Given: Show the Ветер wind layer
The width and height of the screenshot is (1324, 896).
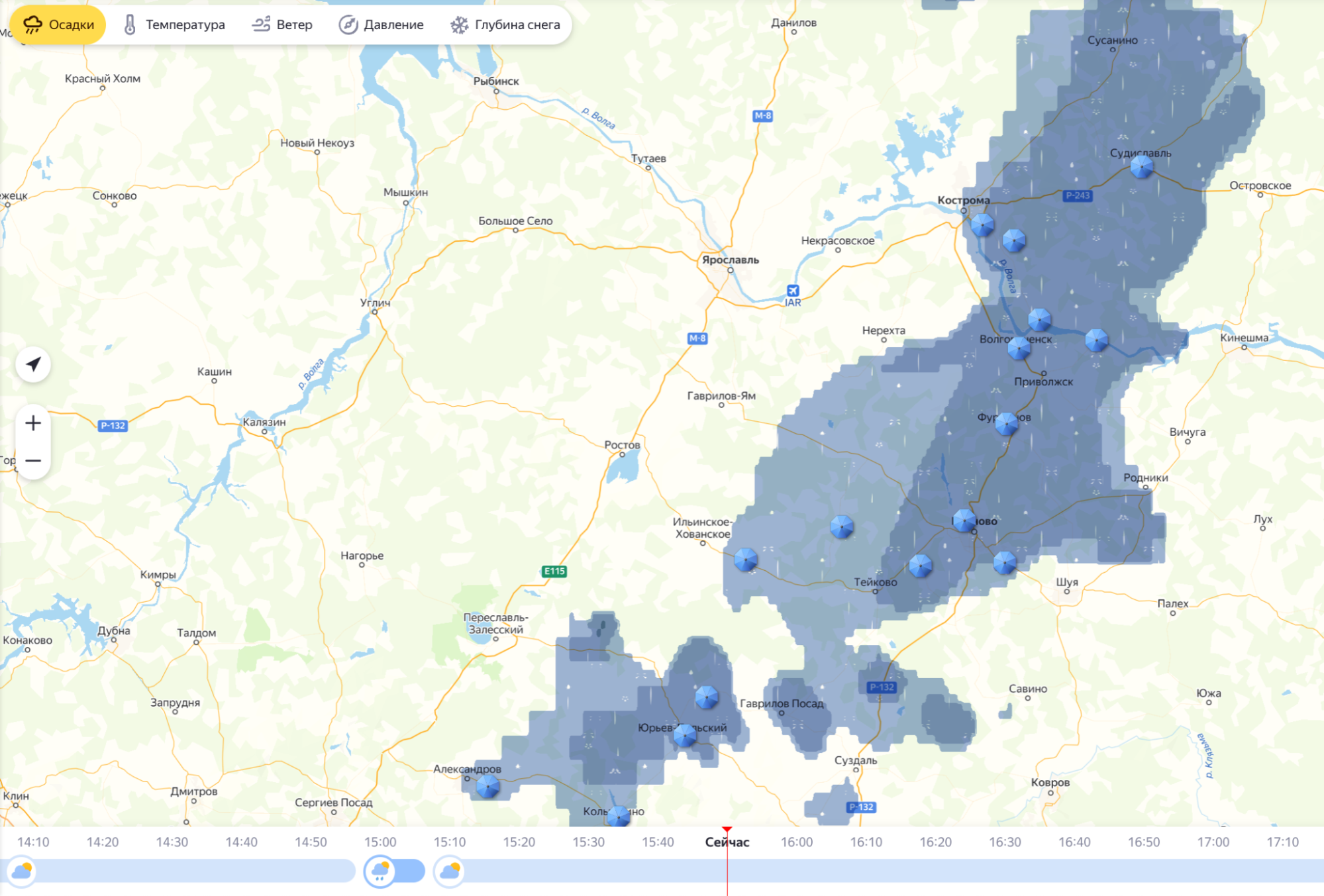Looking at the screenshot, I should [x=282, y=25].
